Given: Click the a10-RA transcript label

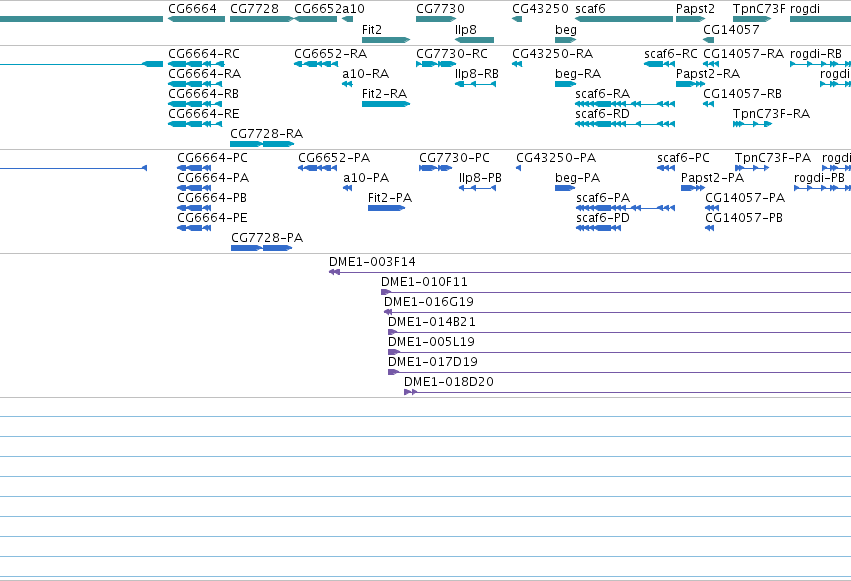Looking at the screenshot, I should pos(365,73).
